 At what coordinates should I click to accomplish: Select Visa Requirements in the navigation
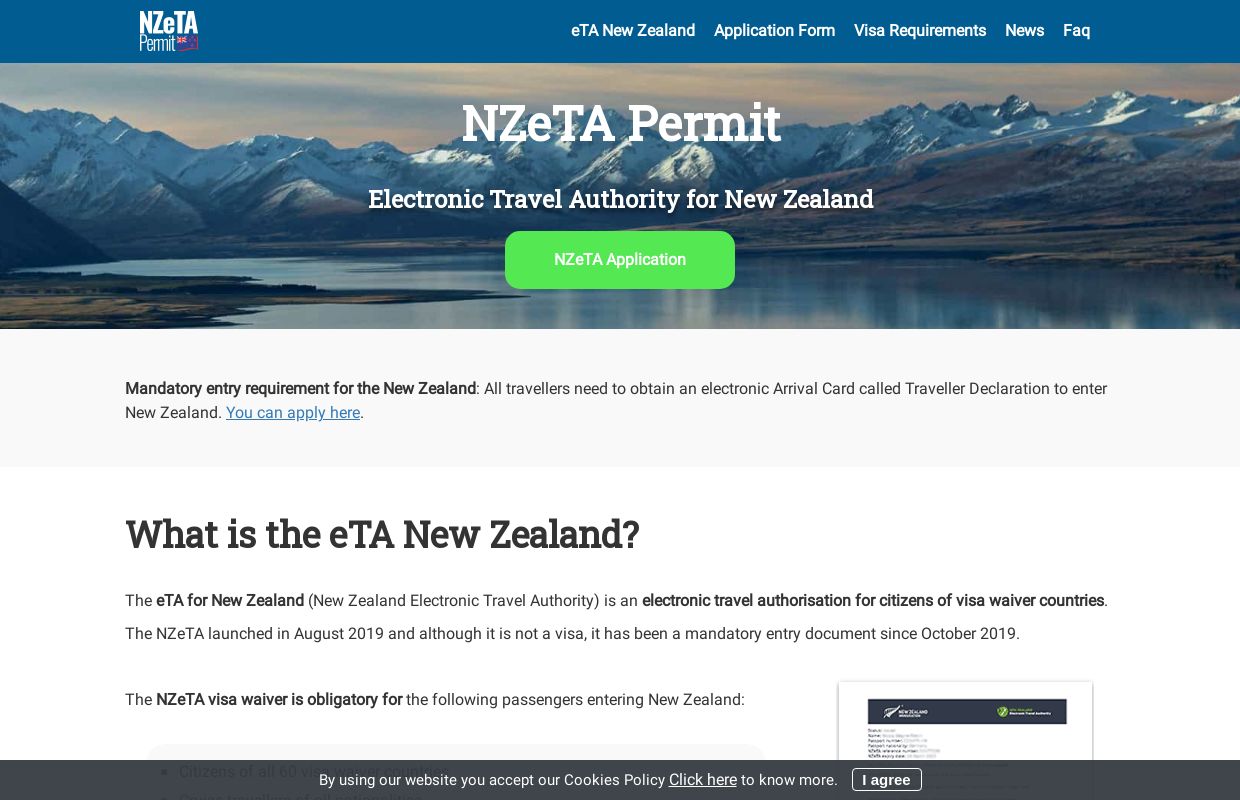[920, 31]
